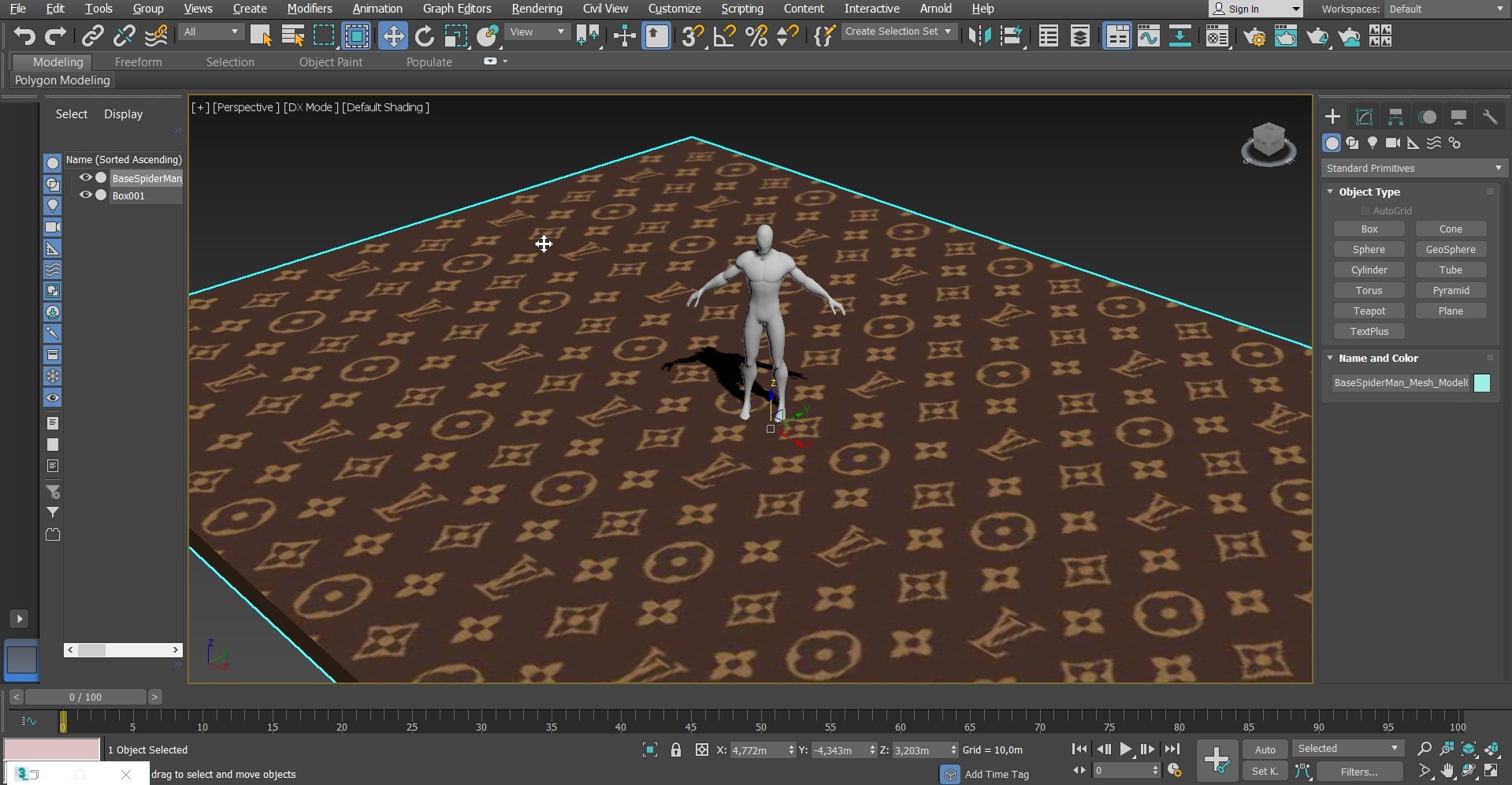
Task: Click the scene explorer horizontal scrollbar
Action: (124, 650)
